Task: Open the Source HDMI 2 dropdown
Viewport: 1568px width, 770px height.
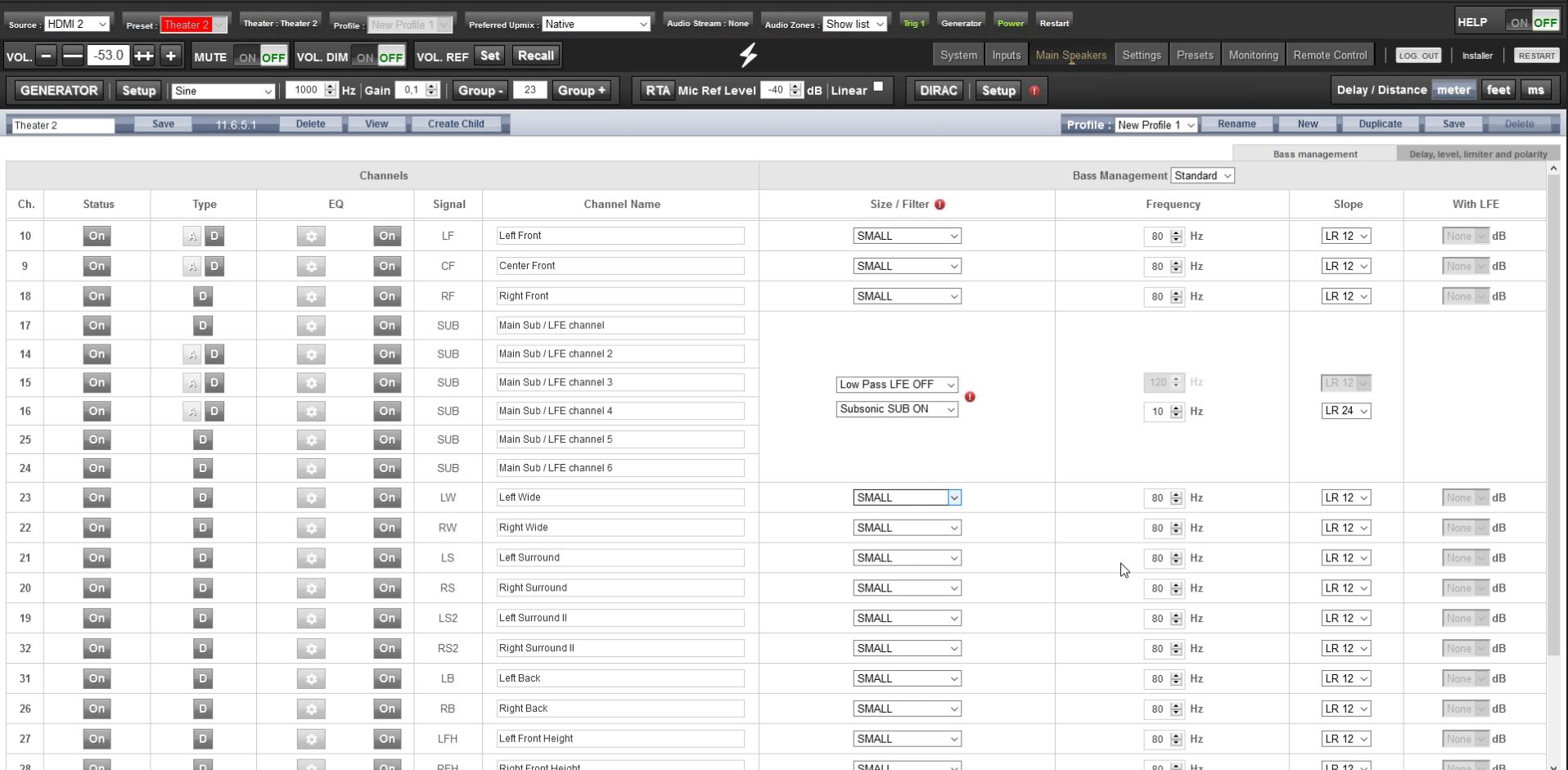Action: 77,24
